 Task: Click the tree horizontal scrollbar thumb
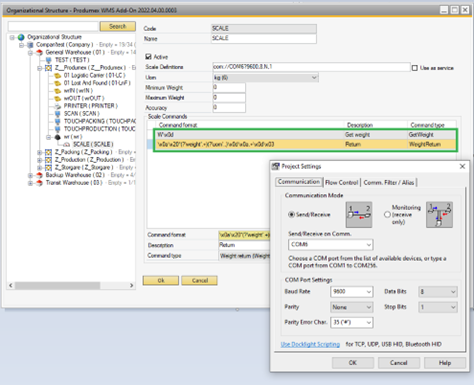pyautogui.click(x=57, y=286)
